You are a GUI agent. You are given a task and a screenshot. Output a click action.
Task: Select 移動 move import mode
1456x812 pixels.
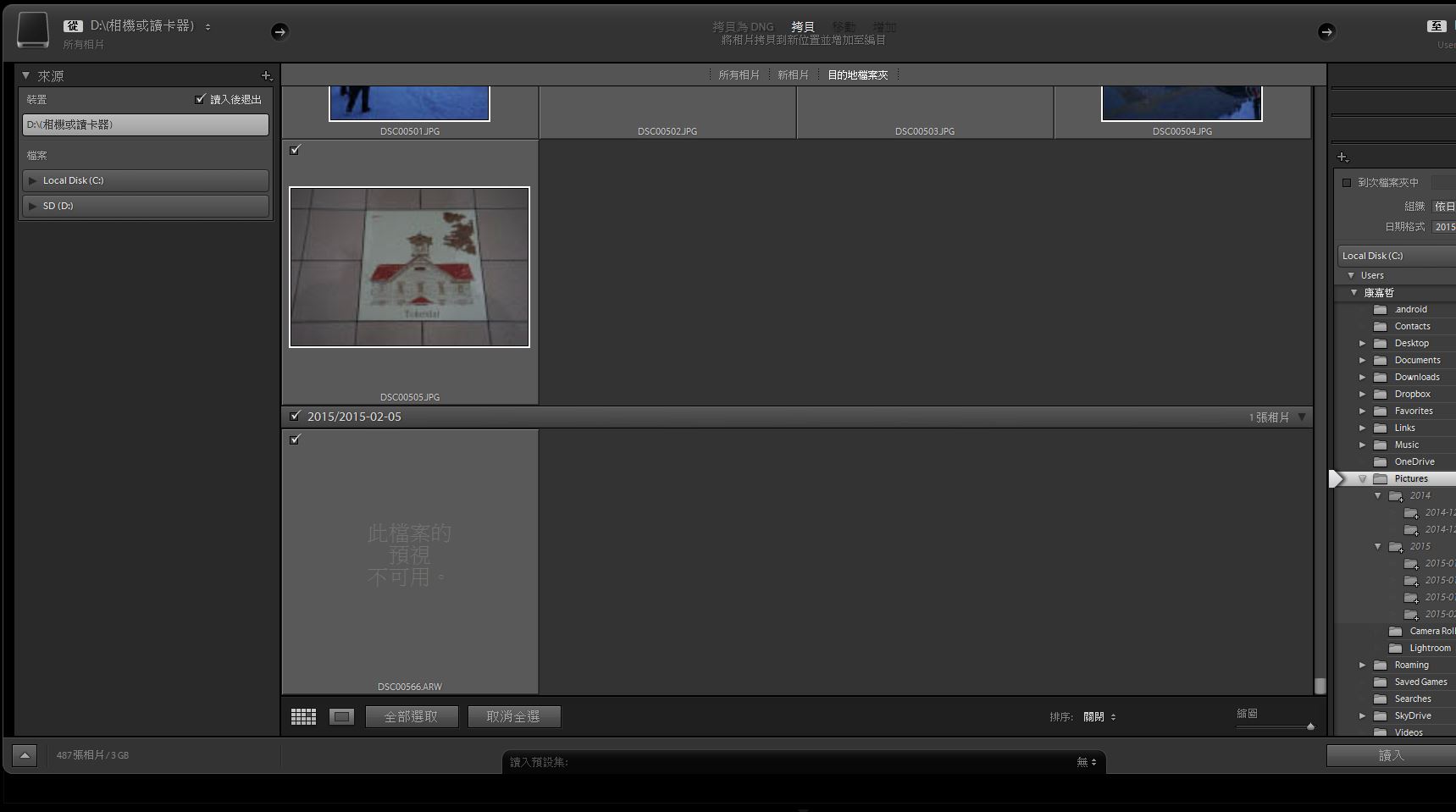[844, 26]
